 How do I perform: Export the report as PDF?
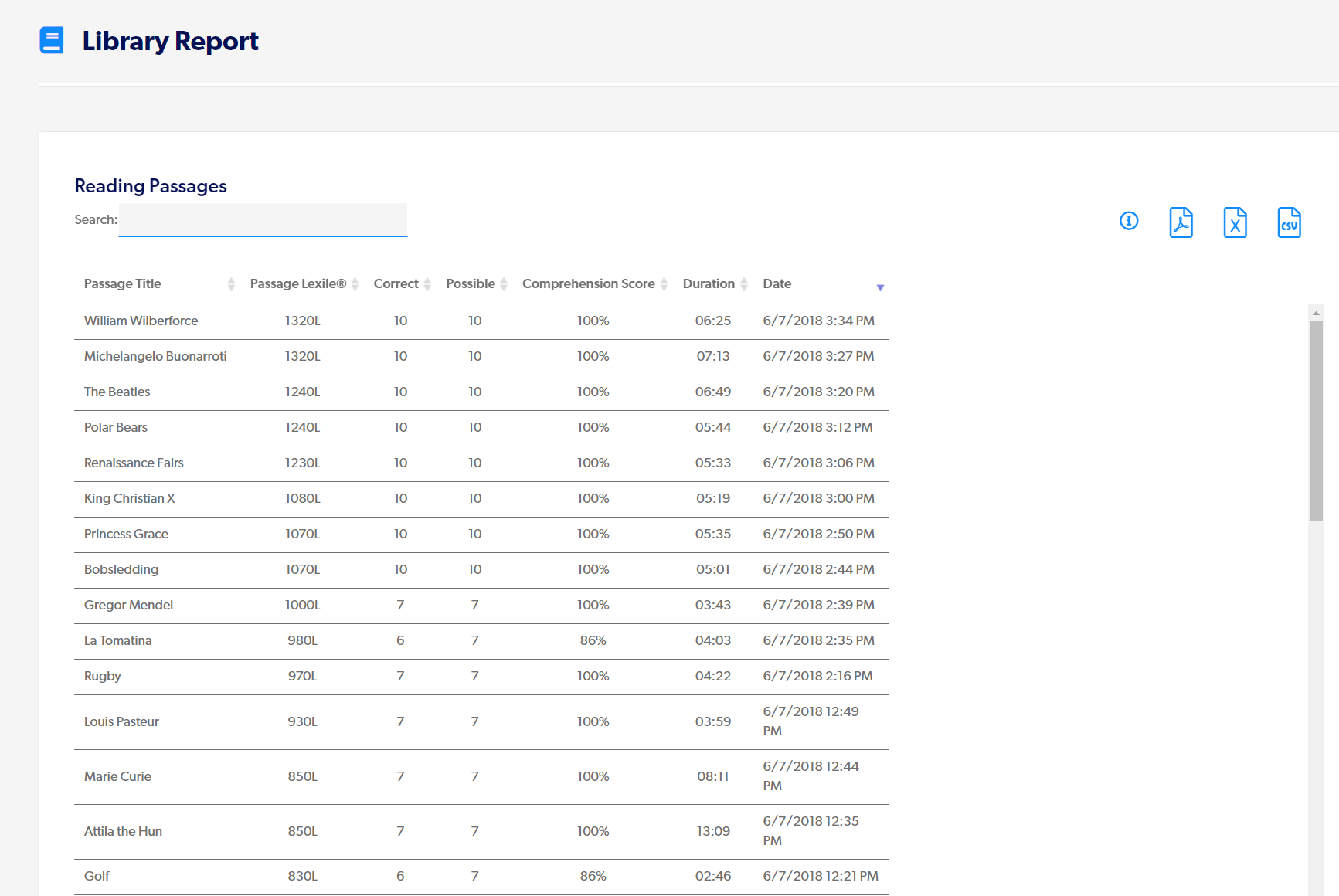pyautogui.click(x=1181, y=222)
